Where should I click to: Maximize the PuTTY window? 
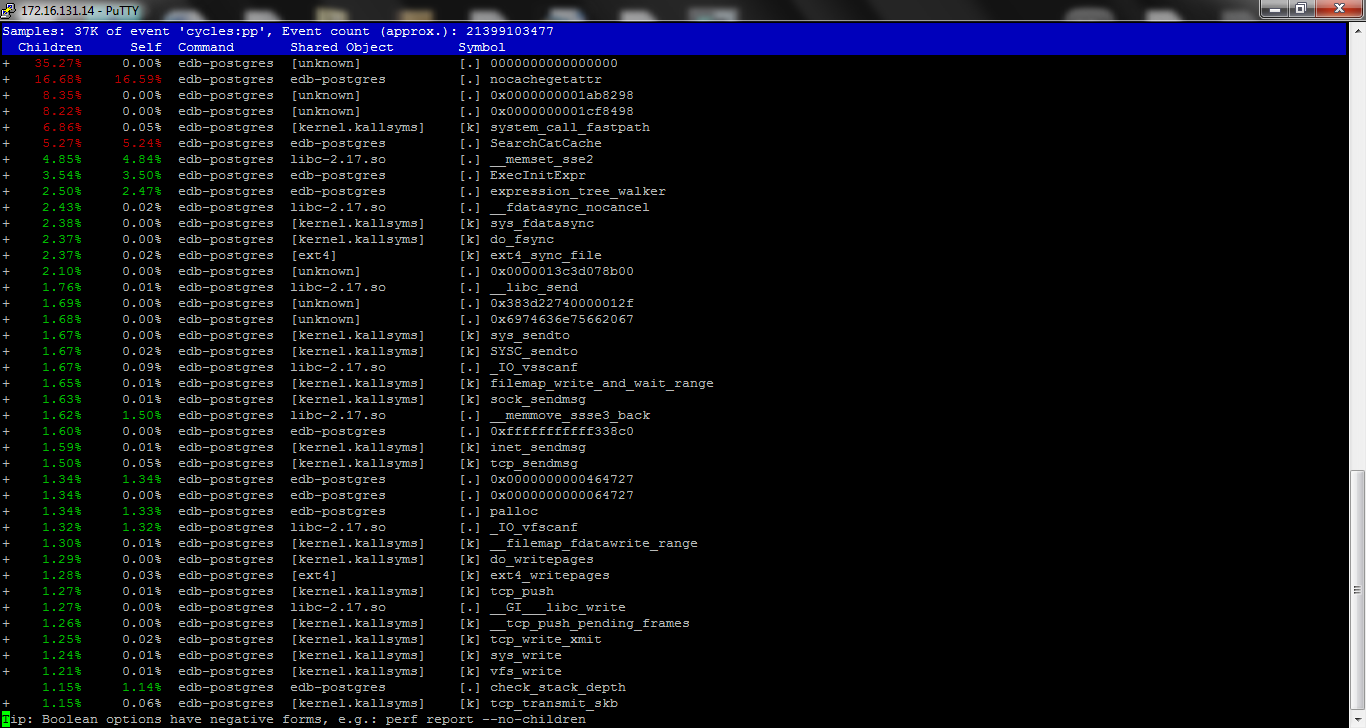coord(1301,8)
